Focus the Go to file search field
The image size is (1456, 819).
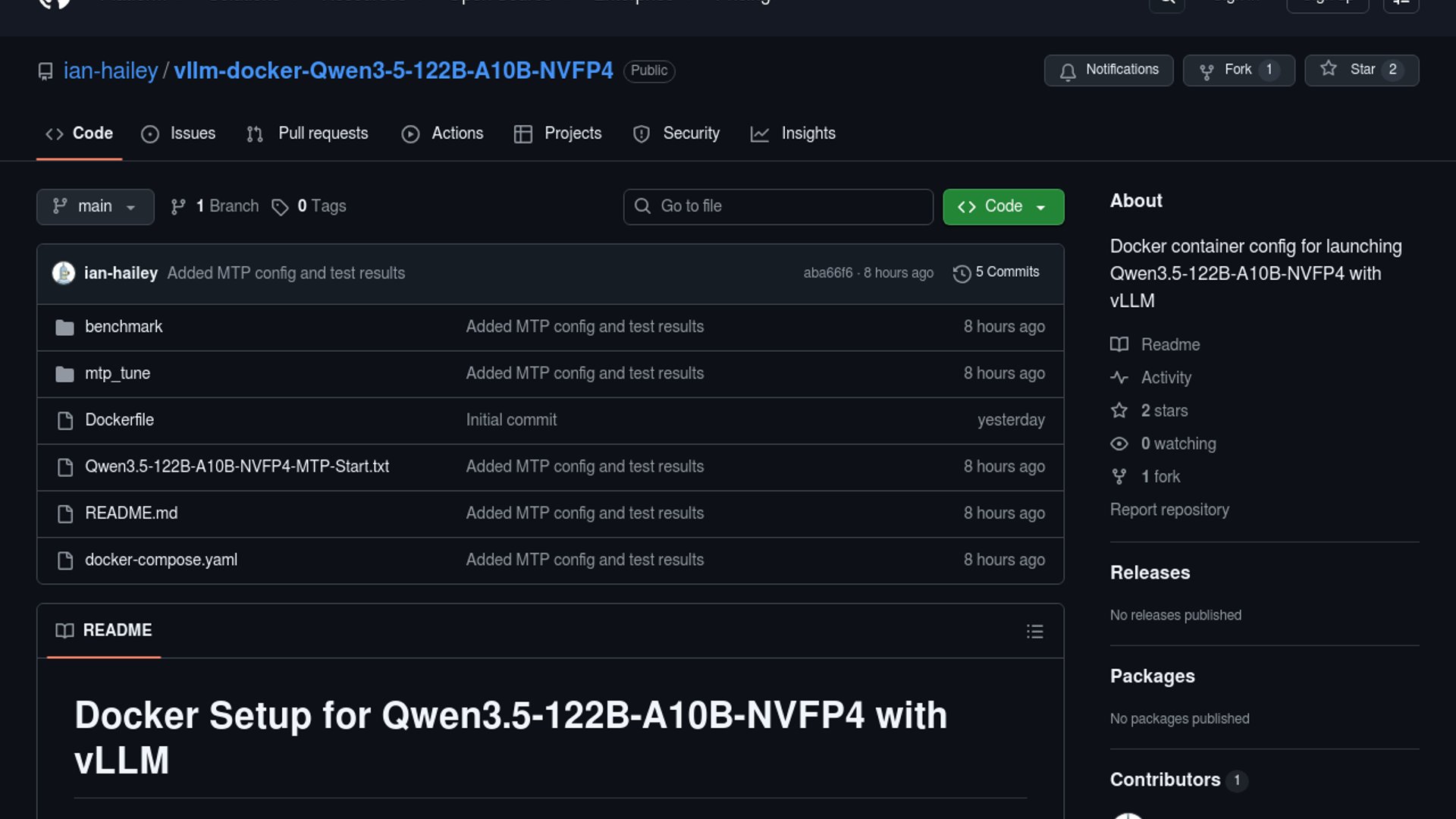click(x=778, y=207)
